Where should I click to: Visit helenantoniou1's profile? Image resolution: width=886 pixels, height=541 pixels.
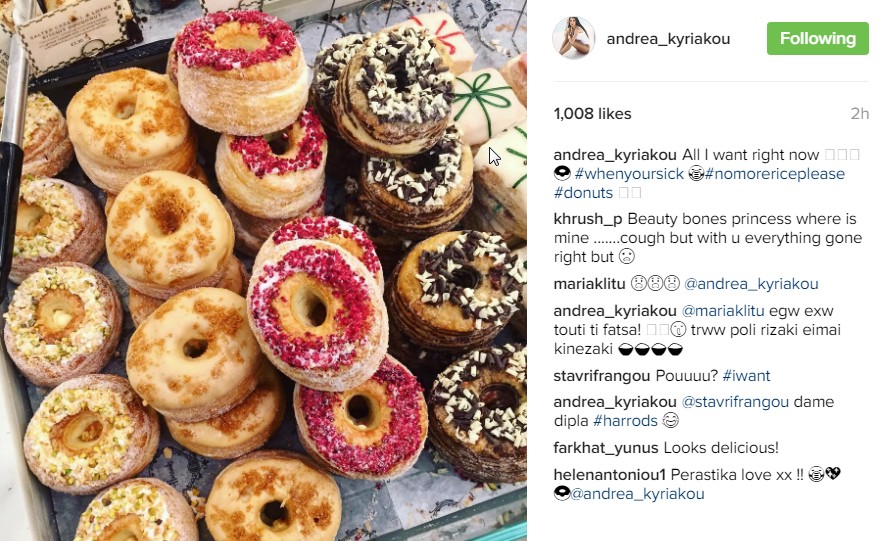[x=610, y=475]
